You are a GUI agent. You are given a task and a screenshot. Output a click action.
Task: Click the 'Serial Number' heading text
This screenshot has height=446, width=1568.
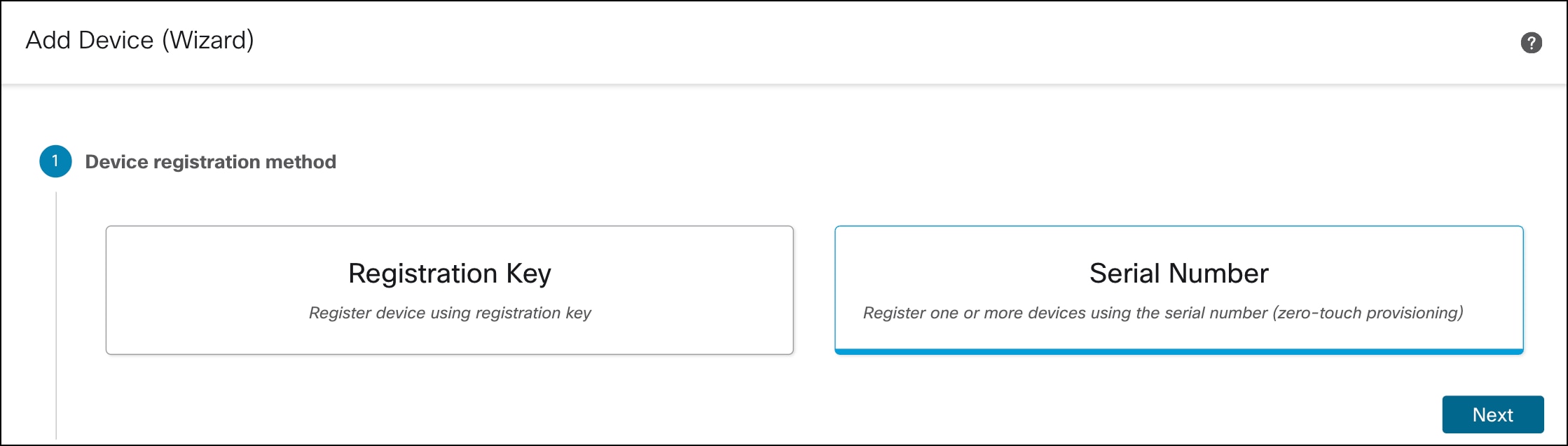pyautogui.click(x=1178, y=273)
